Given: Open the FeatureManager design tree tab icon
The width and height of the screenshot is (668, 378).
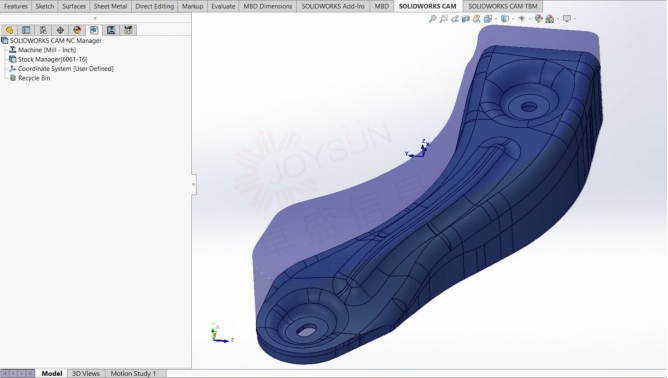Looking at the screenshot, I should click(x=9, y=30).
